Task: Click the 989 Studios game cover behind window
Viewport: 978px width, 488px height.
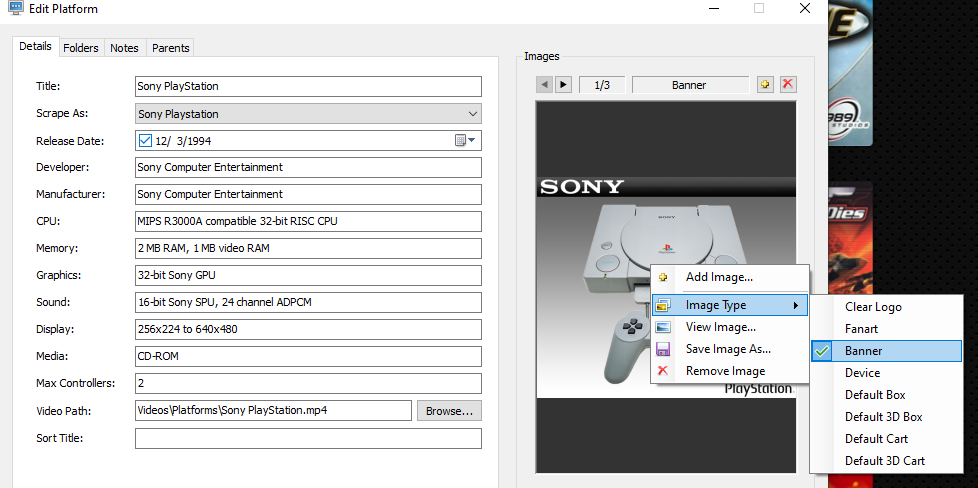Action: click(x=850, y=72)
